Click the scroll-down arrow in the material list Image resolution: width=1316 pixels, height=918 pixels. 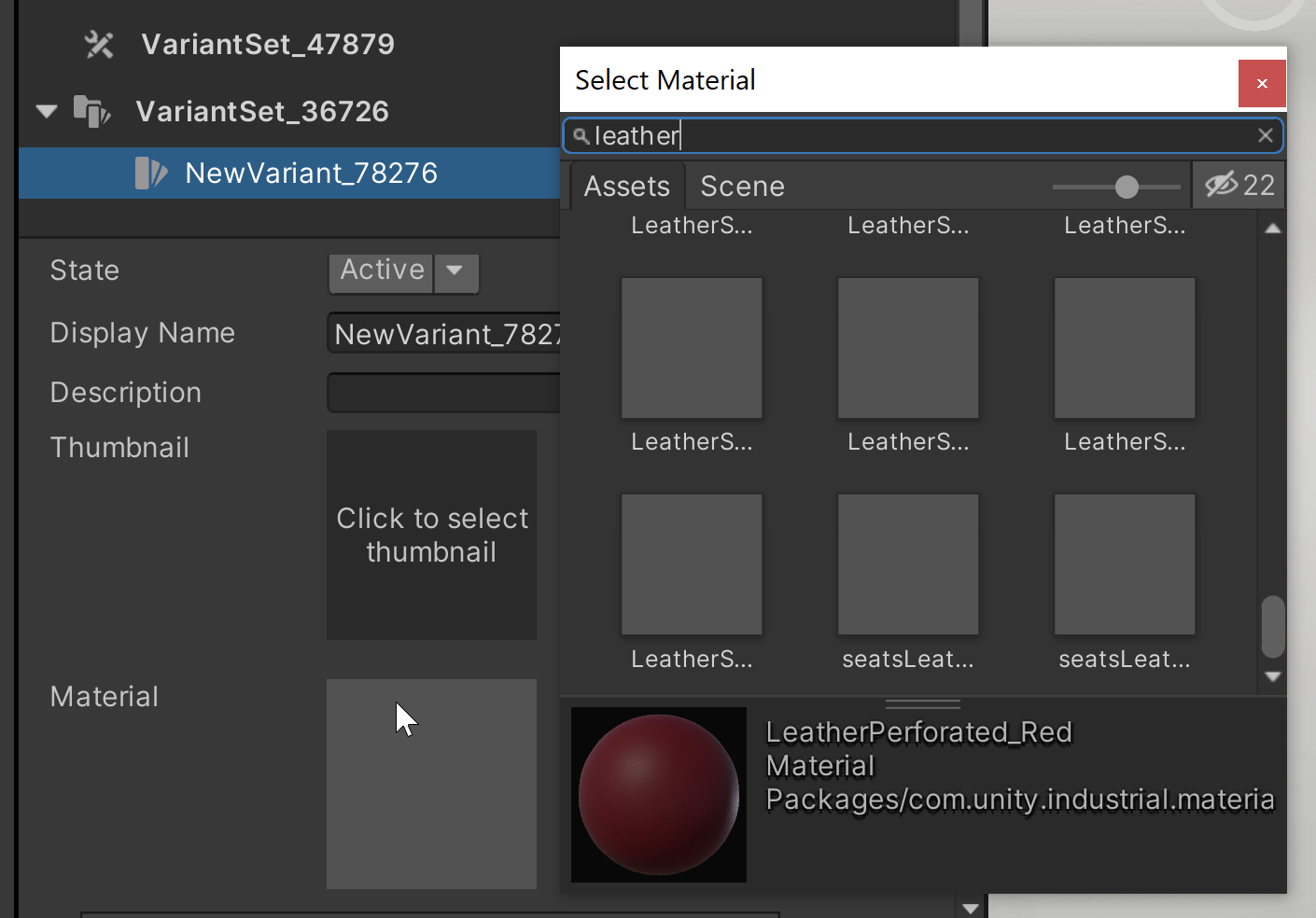1272,677
